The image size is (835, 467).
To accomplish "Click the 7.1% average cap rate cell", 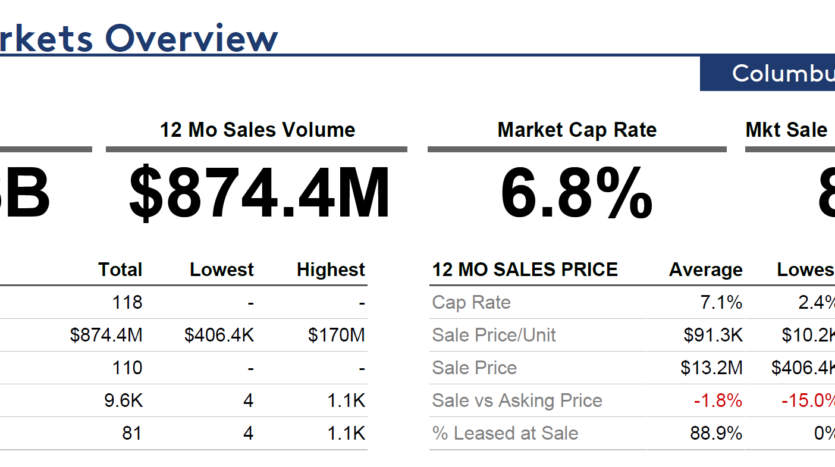I will tap(722, 303).
